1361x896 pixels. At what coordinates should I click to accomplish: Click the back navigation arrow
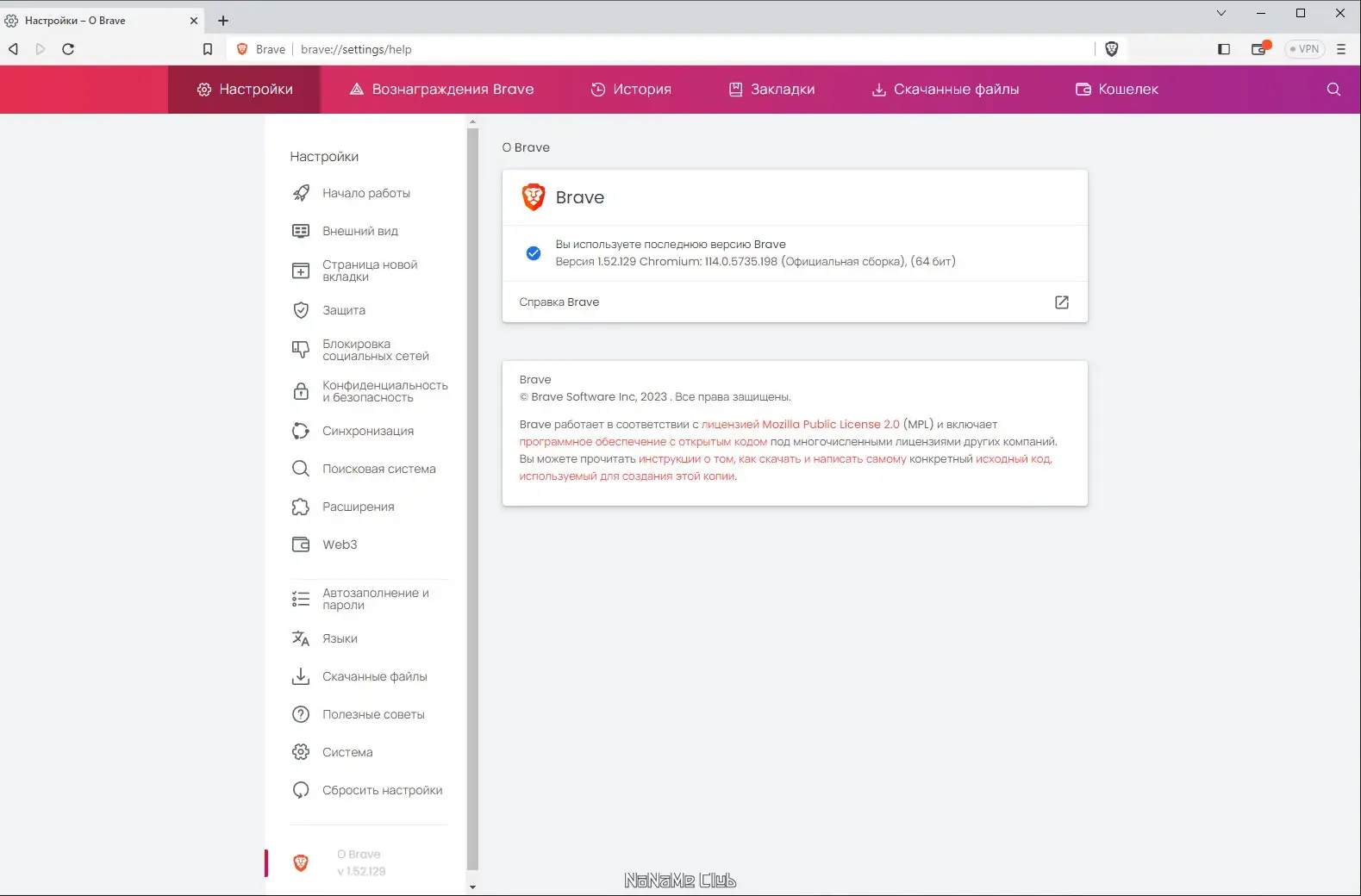tap(13, 49)
